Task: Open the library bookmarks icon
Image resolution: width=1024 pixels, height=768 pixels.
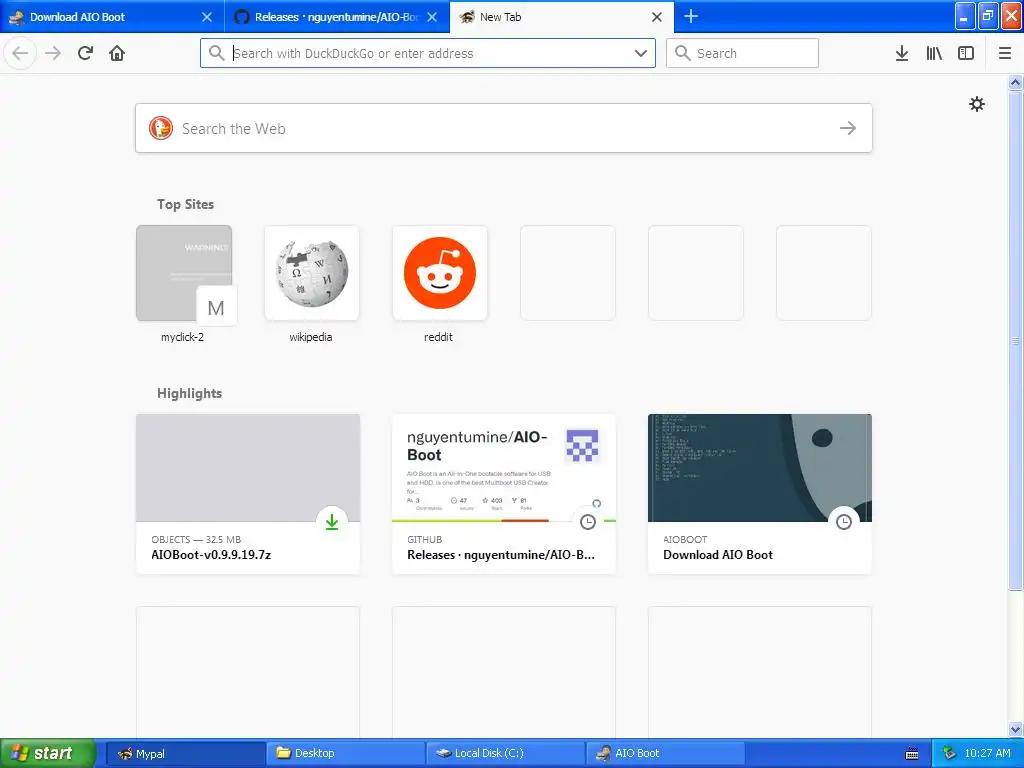Action: (x=934, y=53)
